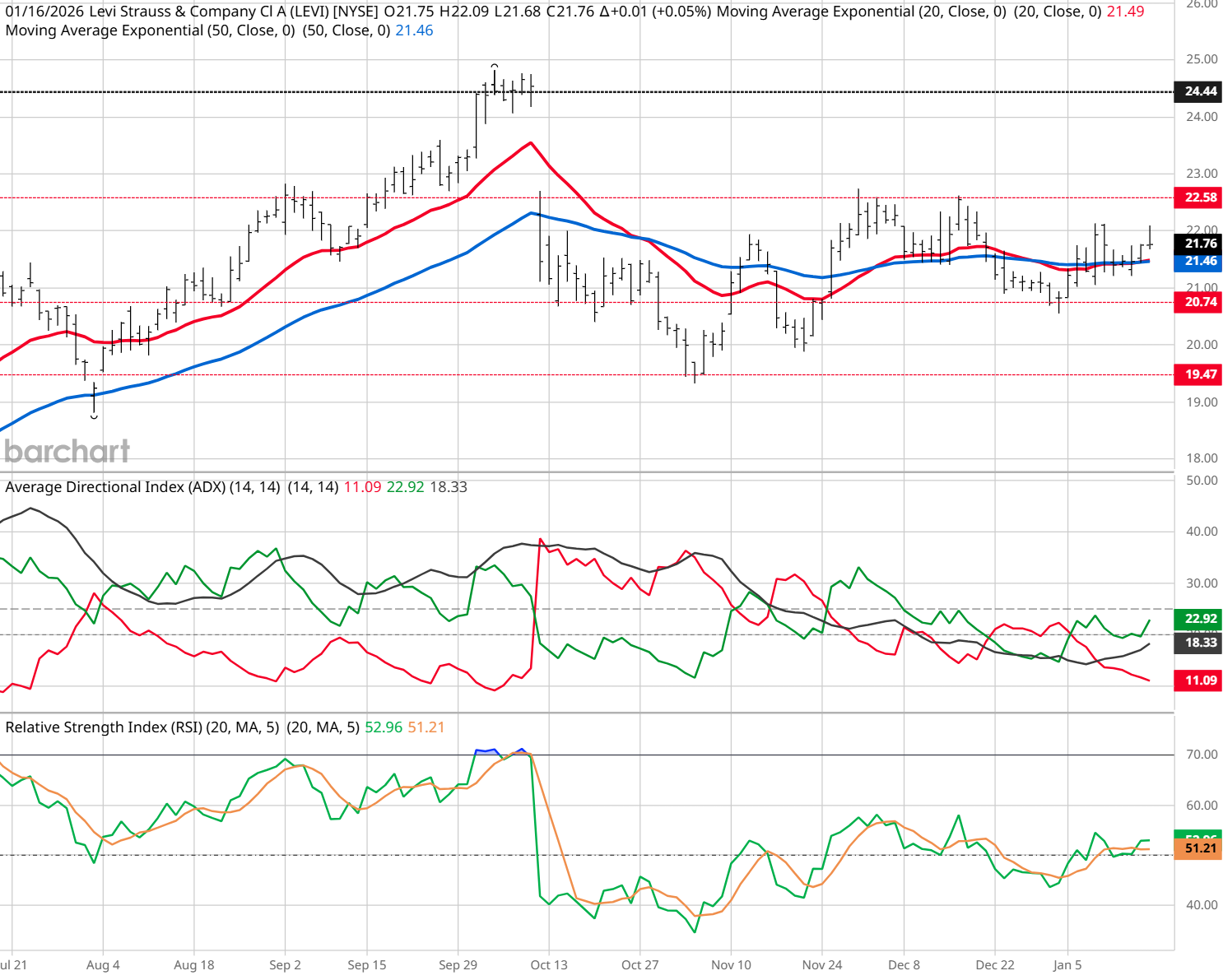Click the RSI header value 51.21 in orange
Image resolution: width=1223 pixels, height=980 pixels.
tap(426, 727)
